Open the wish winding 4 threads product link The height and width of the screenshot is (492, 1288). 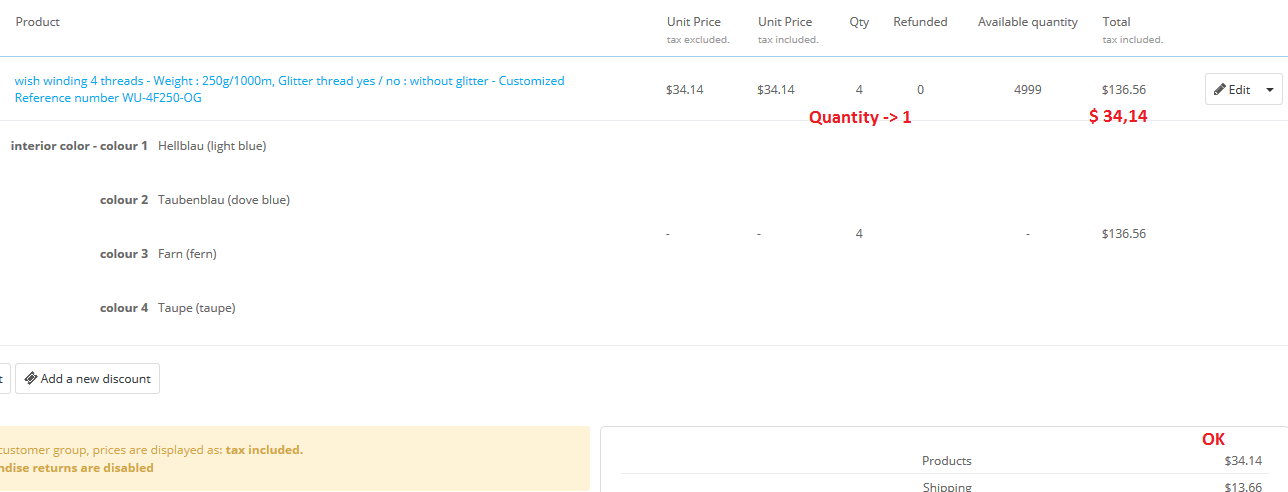[289, 81]
